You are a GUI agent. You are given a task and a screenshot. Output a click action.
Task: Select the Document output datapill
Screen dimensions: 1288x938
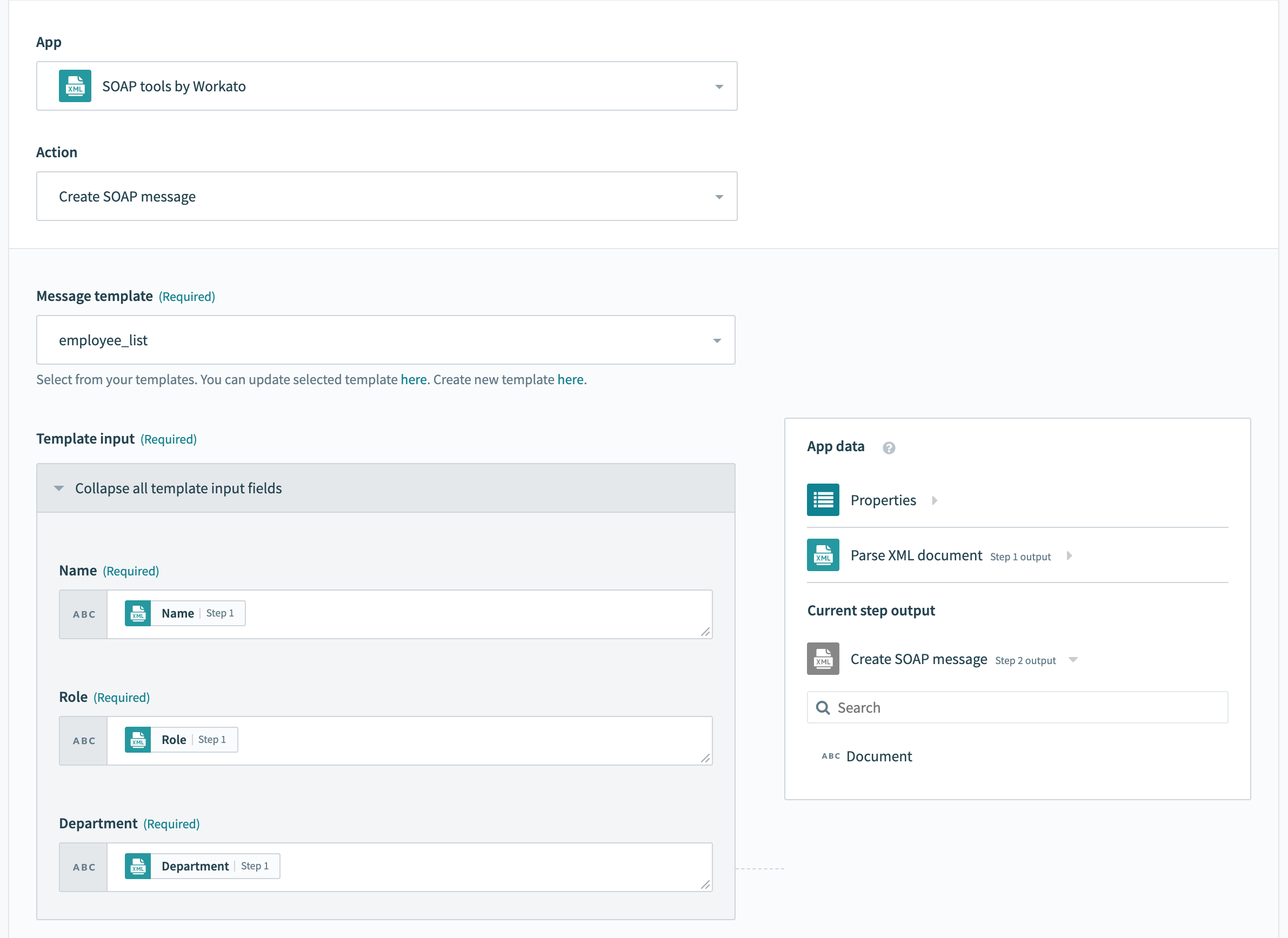[x=878, y=757]
